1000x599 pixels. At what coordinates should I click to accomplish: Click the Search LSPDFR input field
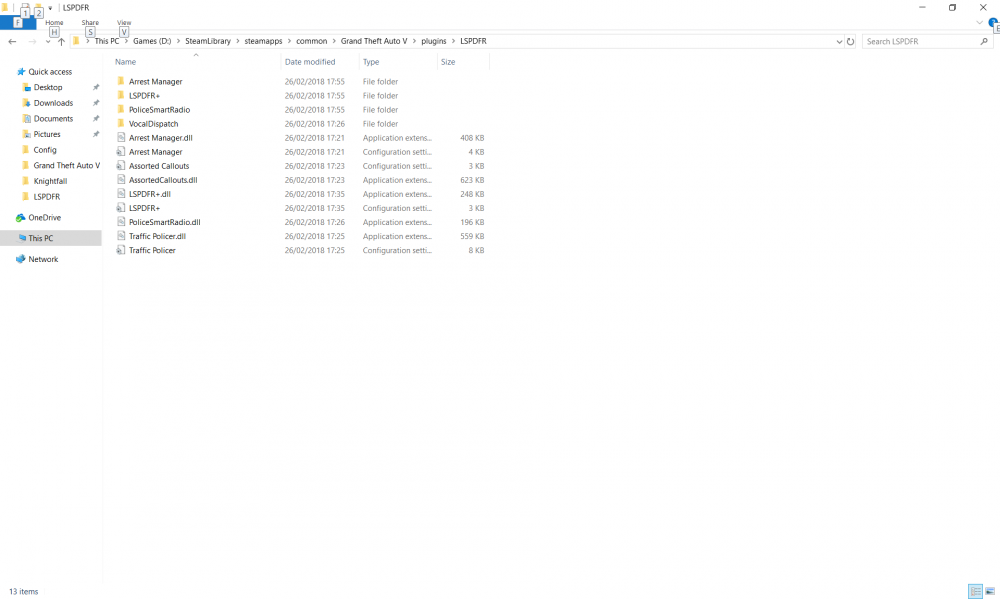[x=922, y=41]
